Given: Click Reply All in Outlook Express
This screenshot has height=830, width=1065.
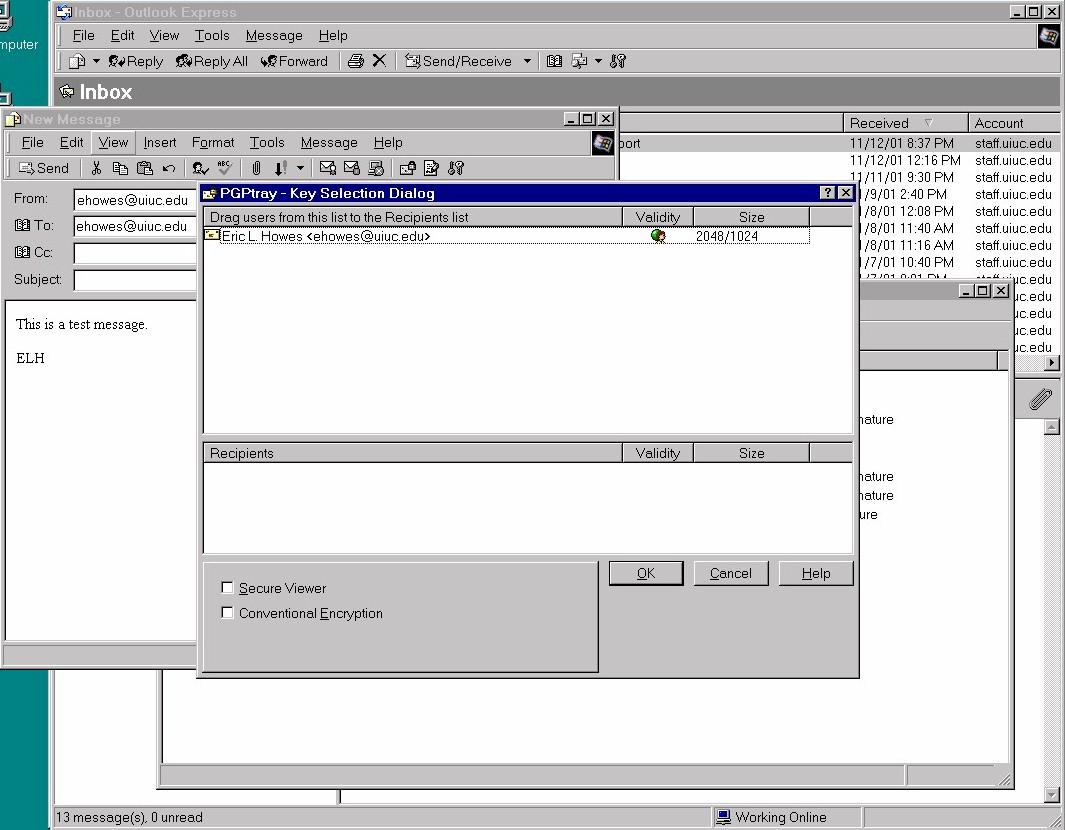Looking at the screenshot, I should tap(211, 61).
